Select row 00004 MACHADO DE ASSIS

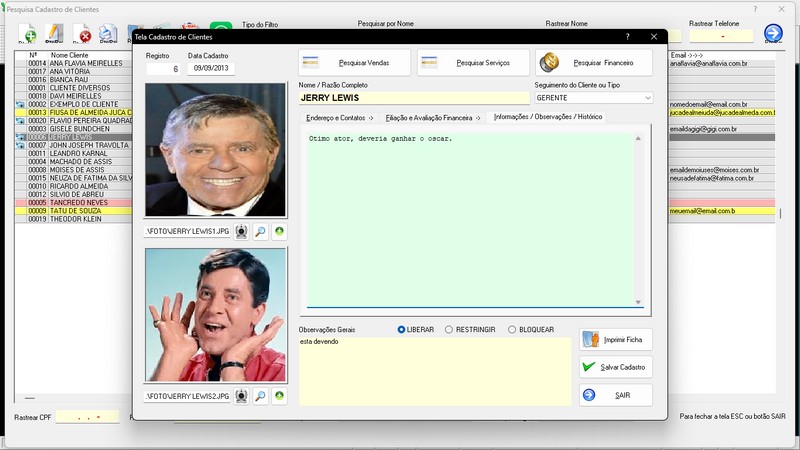73,162
